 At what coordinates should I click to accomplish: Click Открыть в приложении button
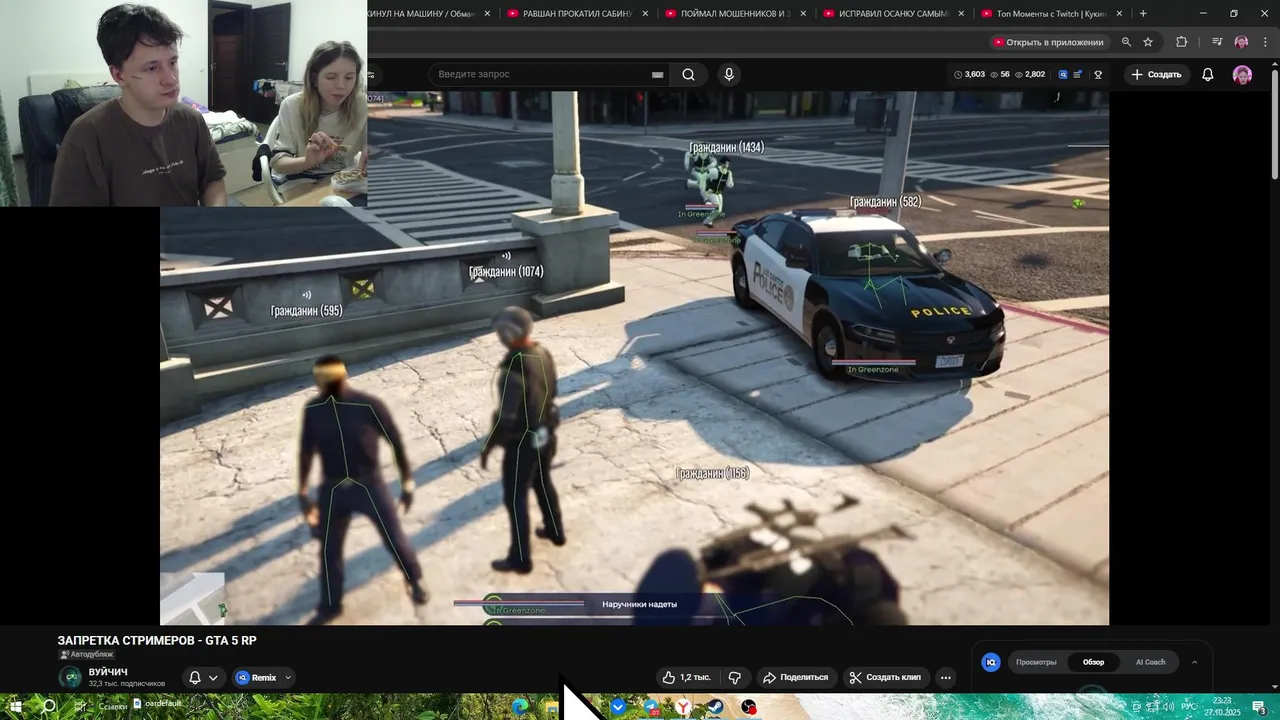[1048, 42]
